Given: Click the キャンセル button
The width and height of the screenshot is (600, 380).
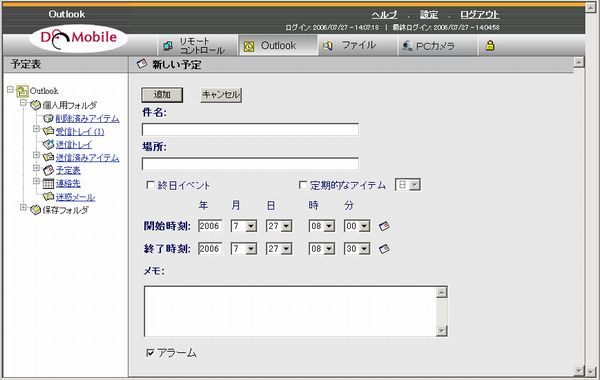Looking at the screenshot, I should [221, 95].
